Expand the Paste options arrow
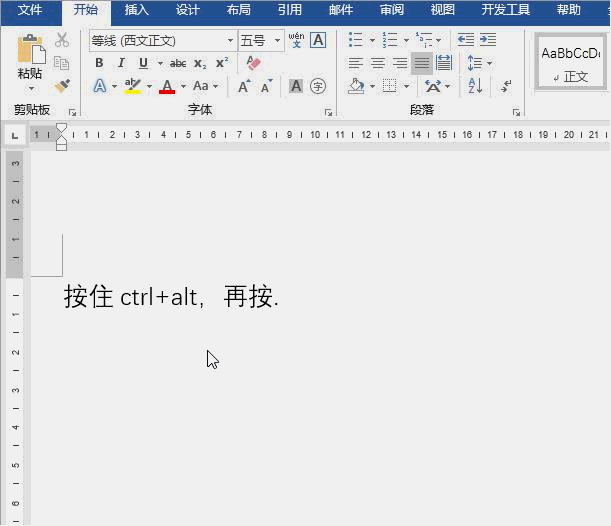 point(32,89)
